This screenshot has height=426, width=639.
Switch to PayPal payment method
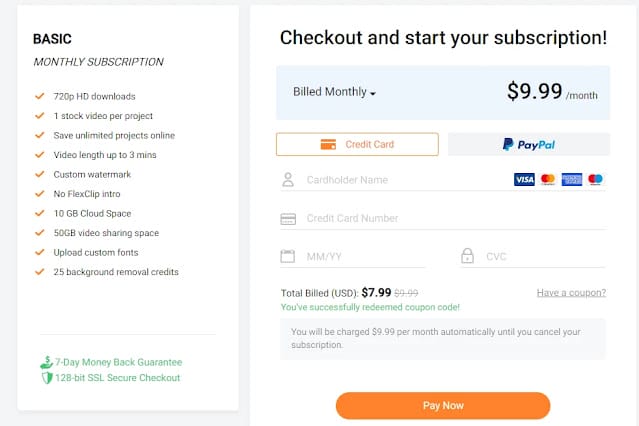(528, 144)
